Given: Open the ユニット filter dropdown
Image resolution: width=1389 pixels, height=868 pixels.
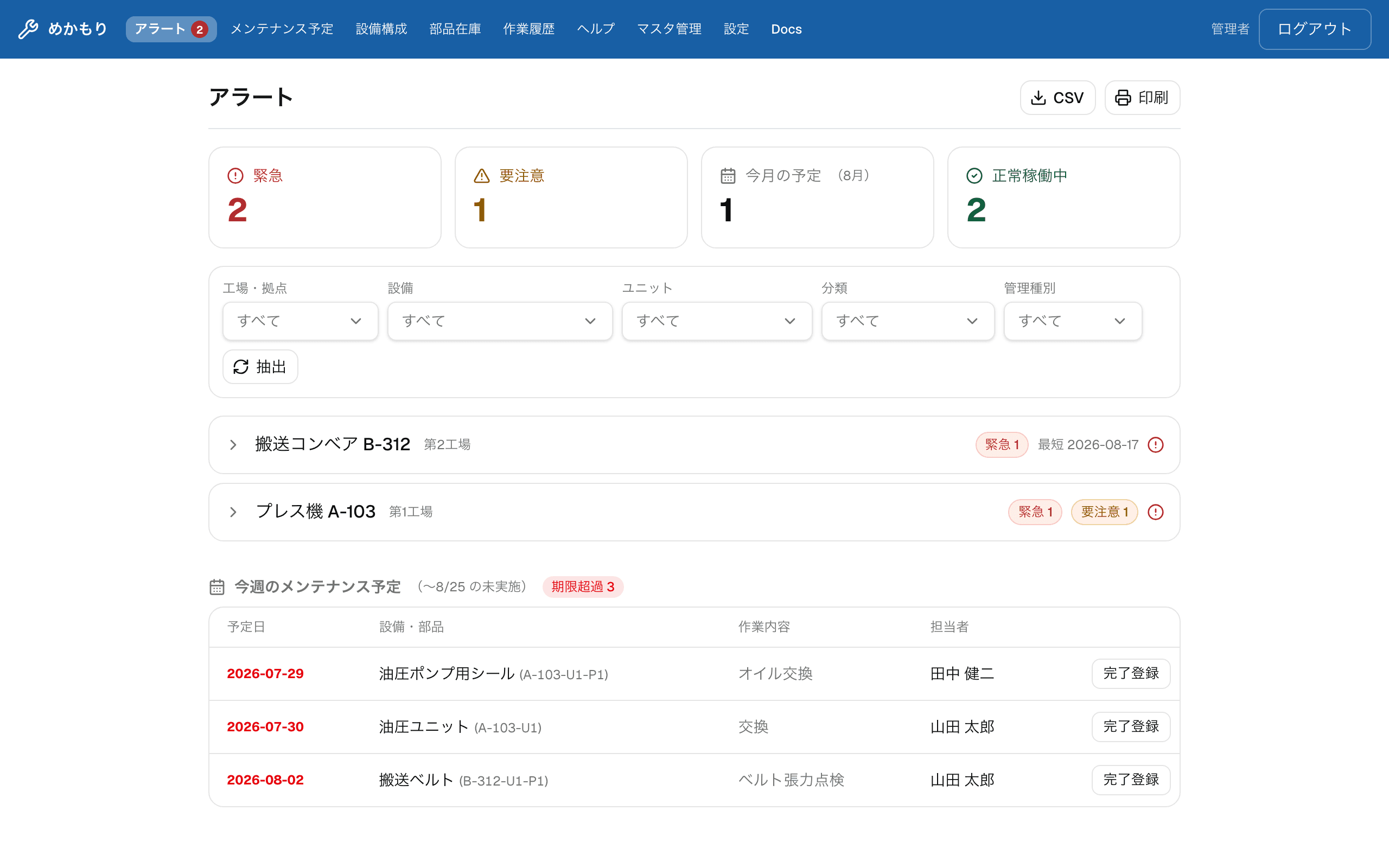Looking at the screenshot, I should (717, 321).
